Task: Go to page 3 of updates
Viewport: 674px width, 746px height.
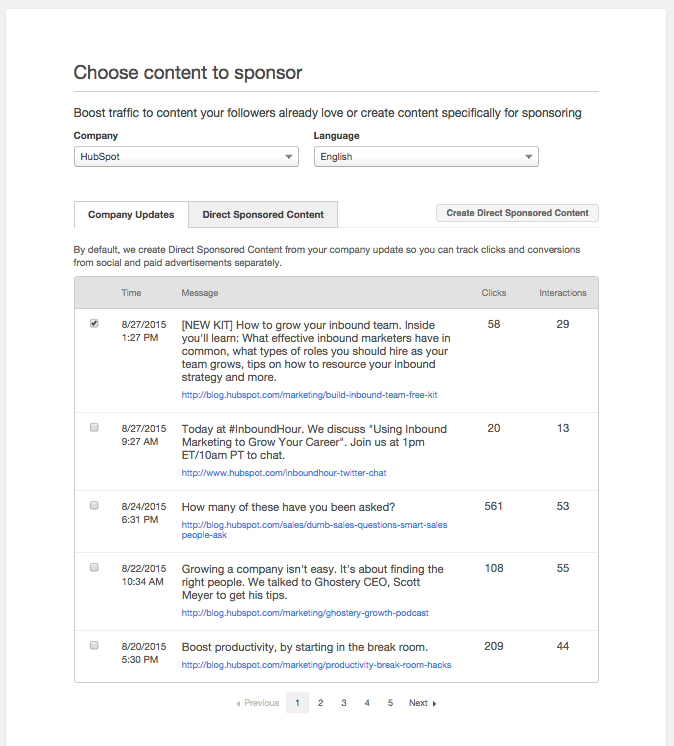Action: pyautogui.click(x=344, y=703)
